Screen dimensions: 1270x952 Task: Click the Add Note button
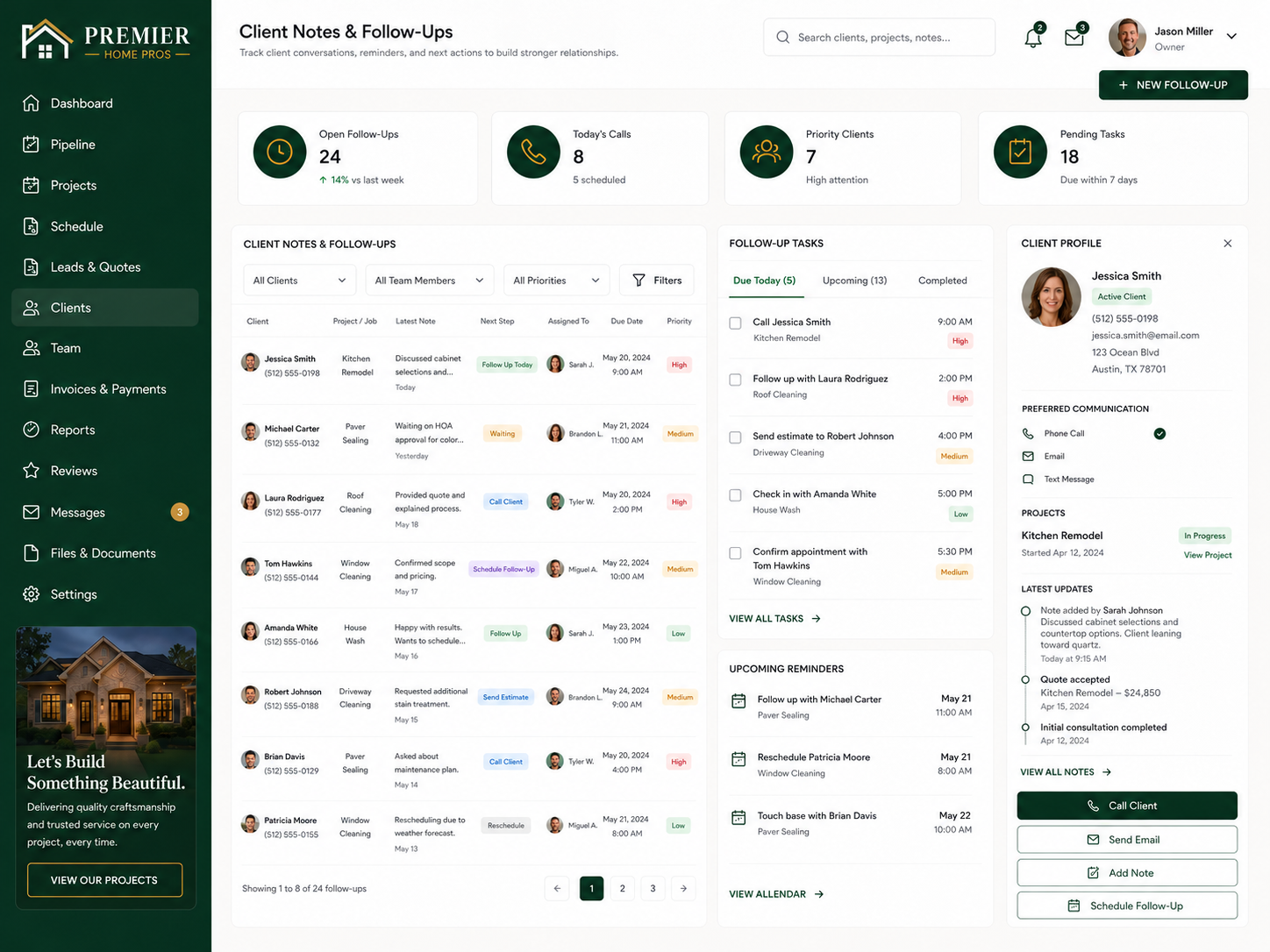click(1127, 873)
